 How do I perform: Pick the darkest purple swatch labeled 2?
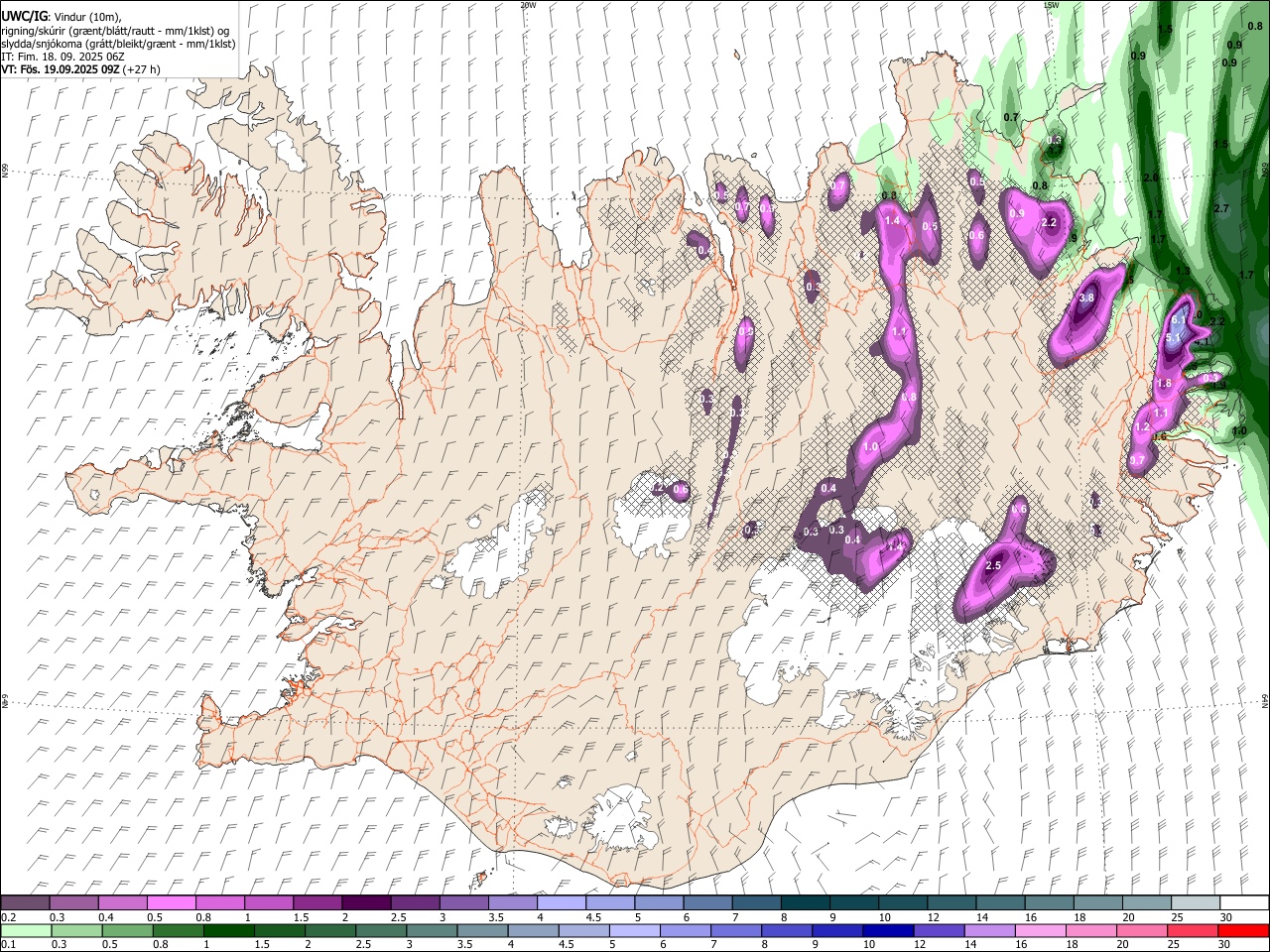365,902
